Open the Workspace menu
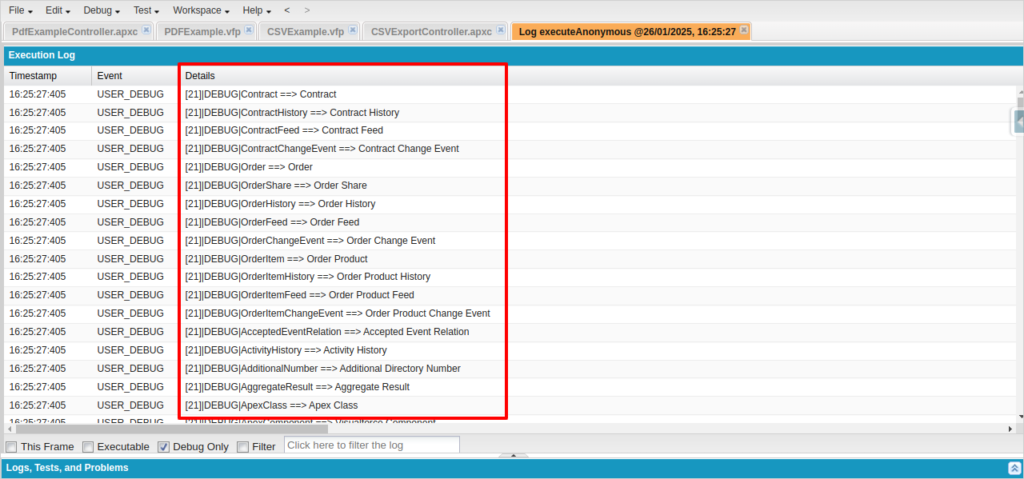This screenshot has width=1024, height=479. 201,10
